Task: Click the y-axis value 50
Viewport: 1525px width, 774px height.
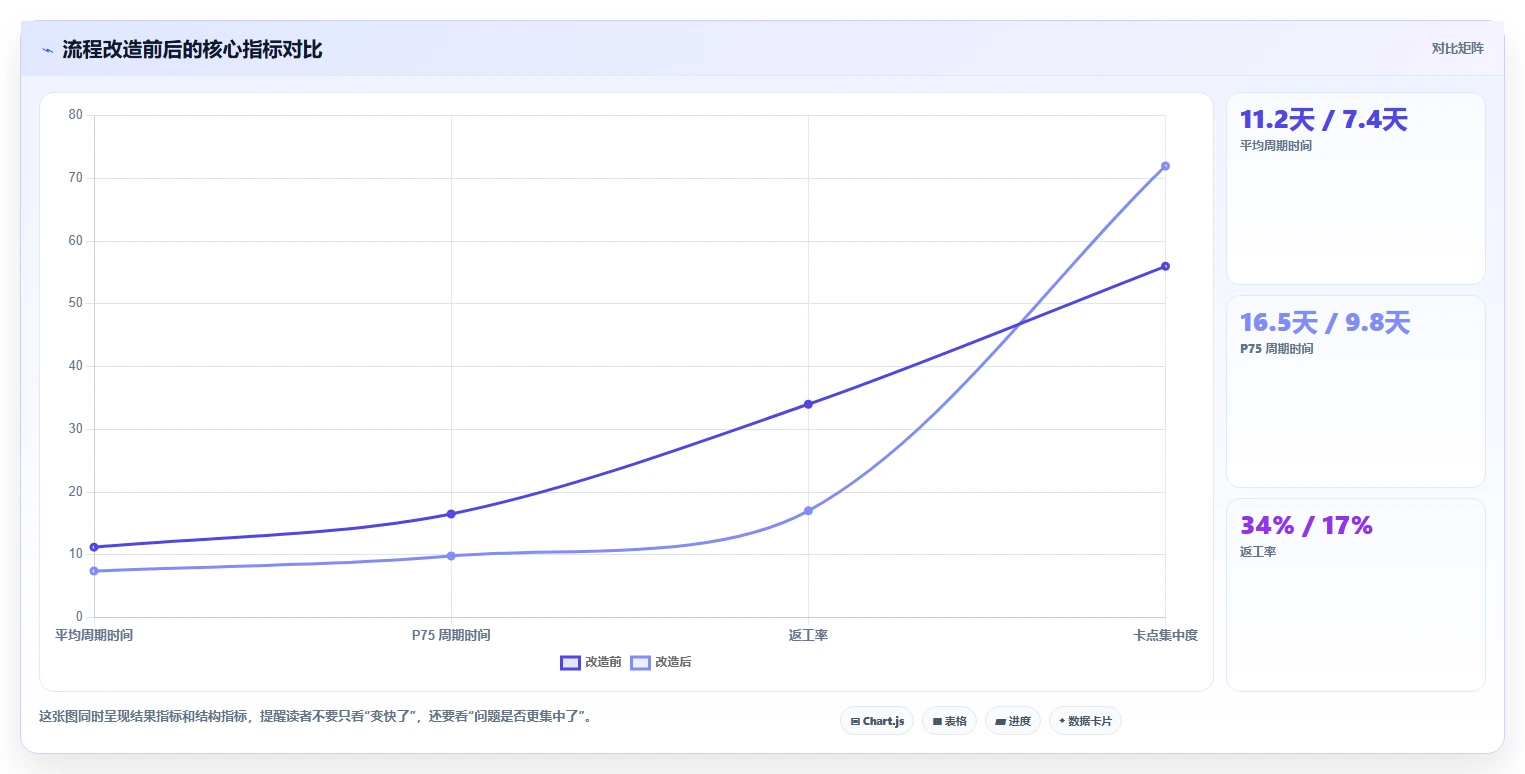Action: pos(76,303)
